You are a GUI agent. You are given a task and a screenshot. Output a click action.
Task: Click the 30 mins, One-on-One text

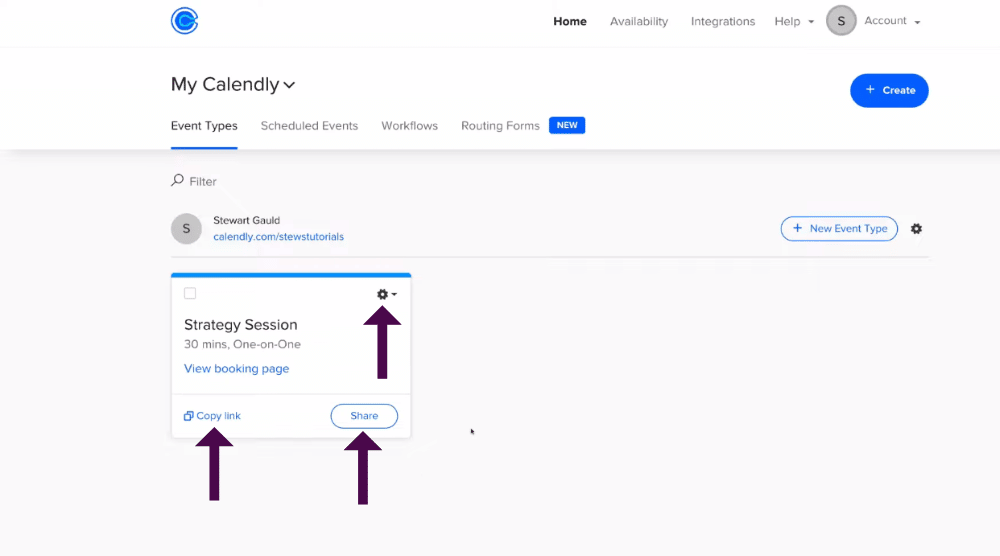(242, 344)
